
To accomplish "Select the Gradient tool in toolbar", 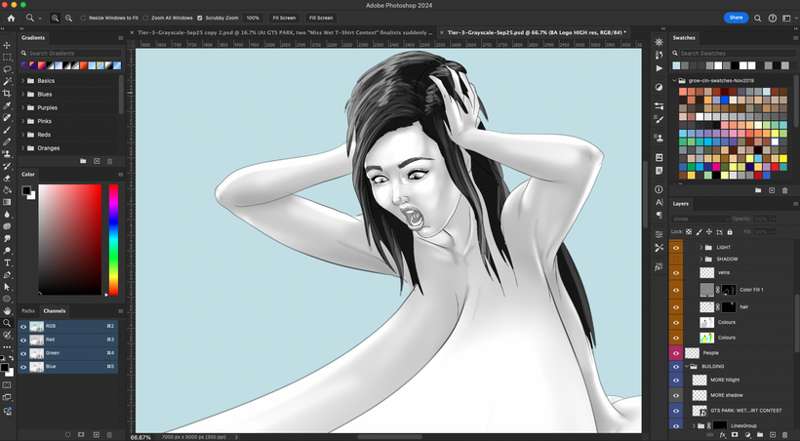I will pos(7,202).
